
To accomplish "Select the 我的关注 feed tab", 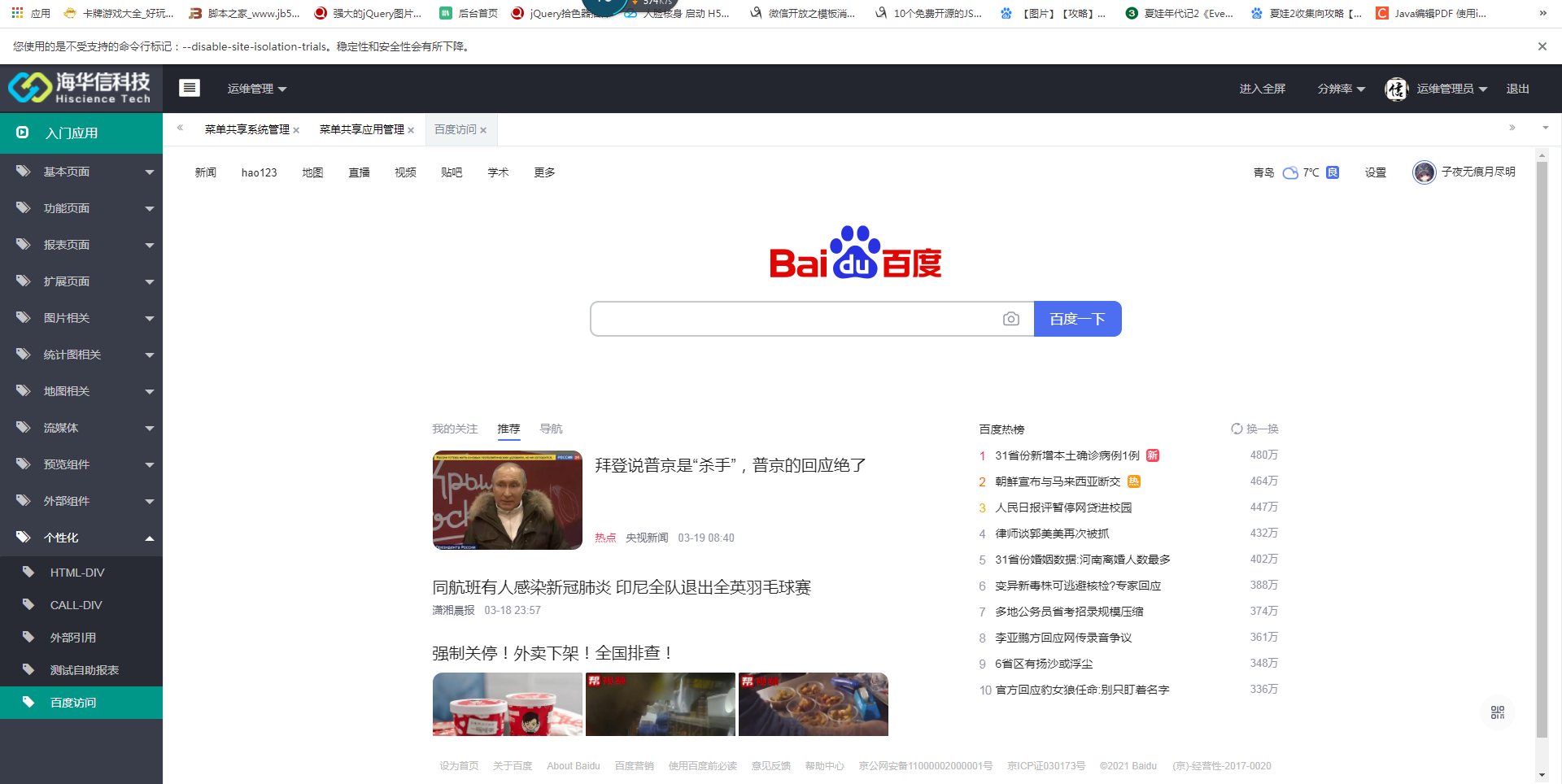I will pyautogui.click(x=455, y=429).
